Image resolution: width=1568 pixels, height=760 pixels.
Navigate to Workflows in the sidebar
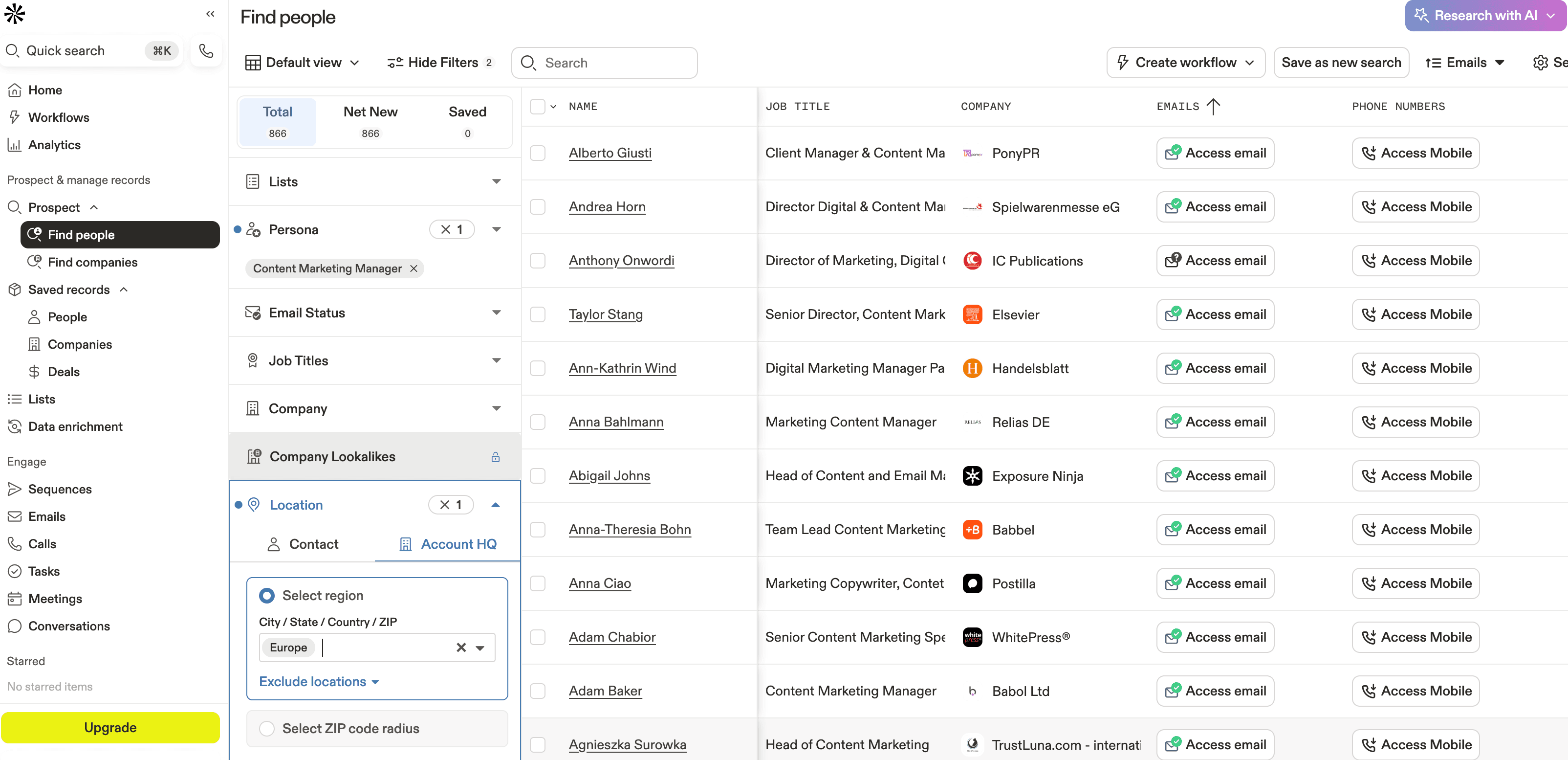point(59,117)
